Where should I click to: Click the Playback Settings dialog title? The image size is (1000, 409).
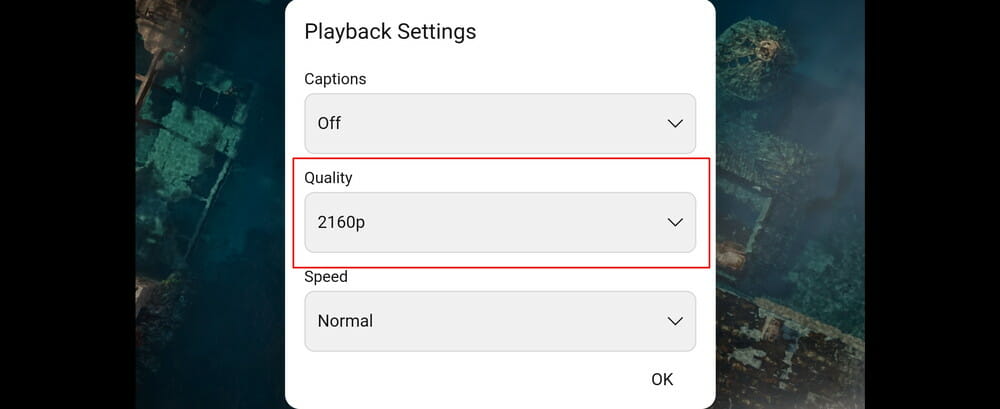[390, 32]
